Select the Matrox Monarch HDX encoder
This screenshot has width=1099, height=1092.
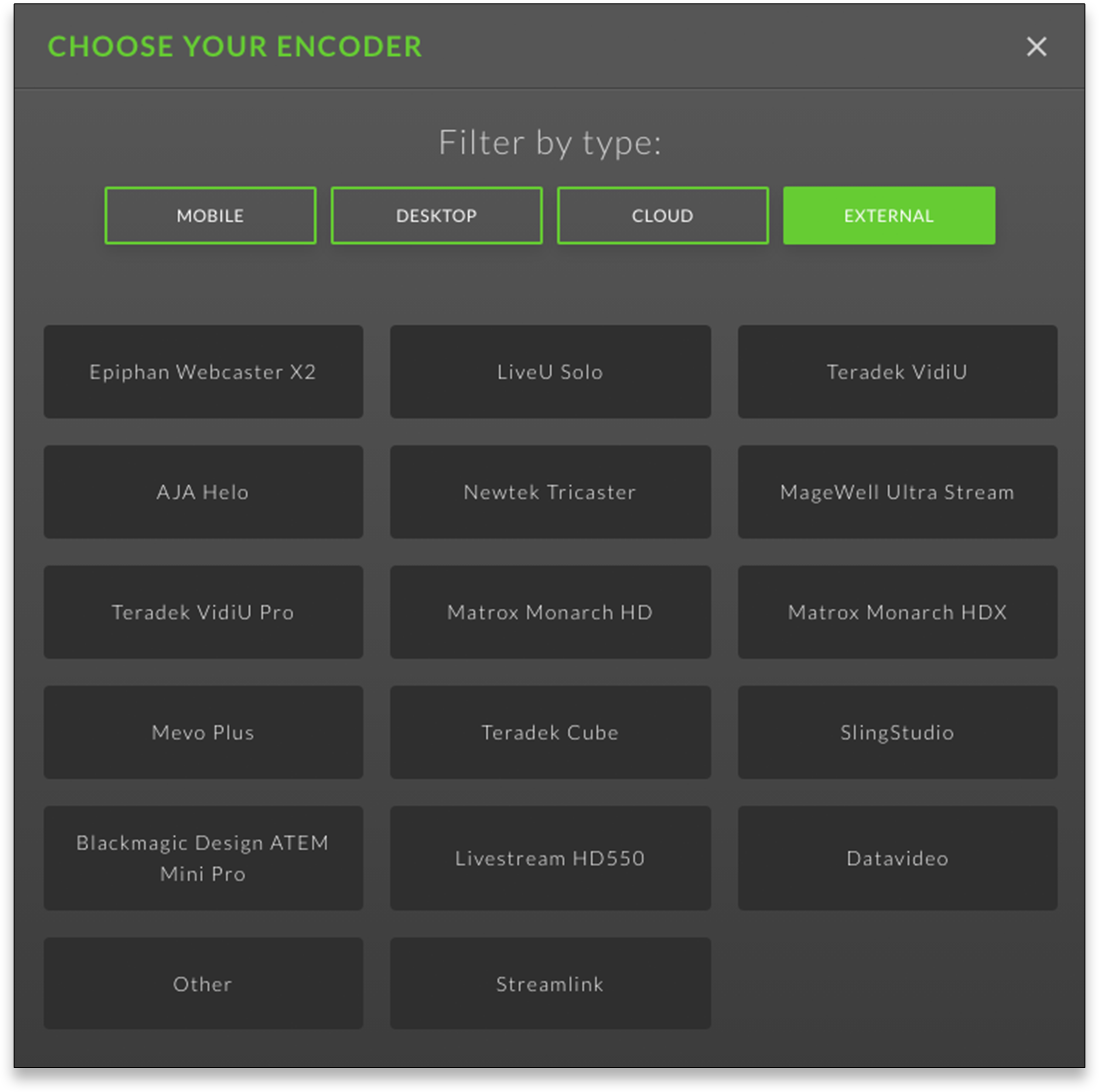click(x=896, y=610)
